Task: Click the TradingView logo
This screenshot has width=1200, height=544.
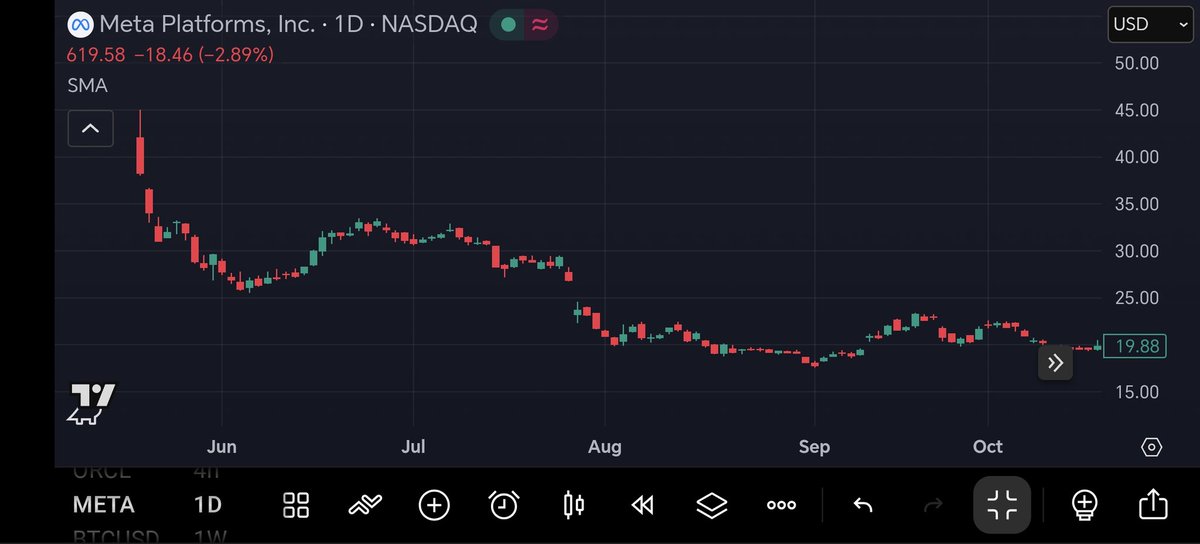Action: [91, 403]
